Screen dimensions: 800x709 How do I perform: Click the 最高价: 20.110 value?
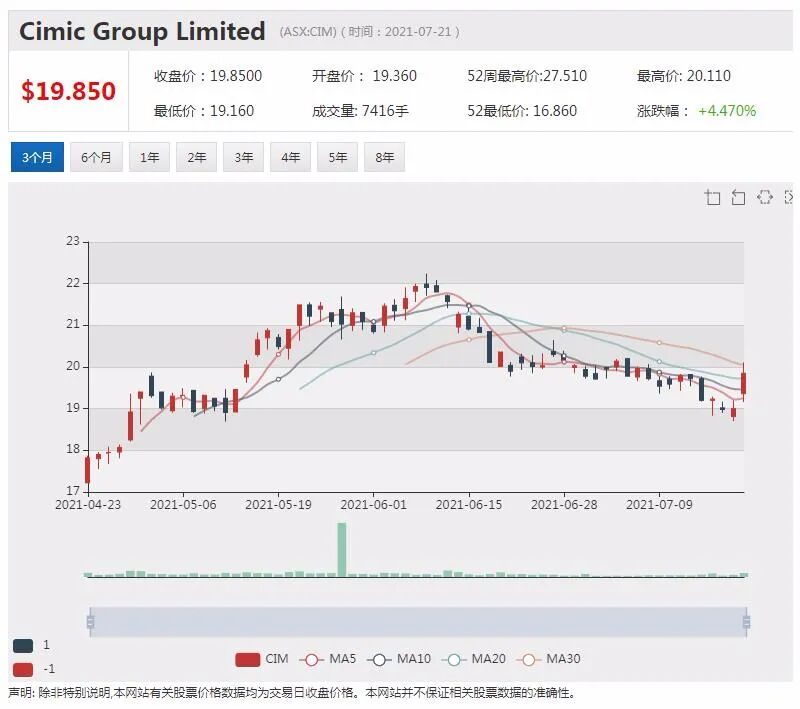point(684,76)
